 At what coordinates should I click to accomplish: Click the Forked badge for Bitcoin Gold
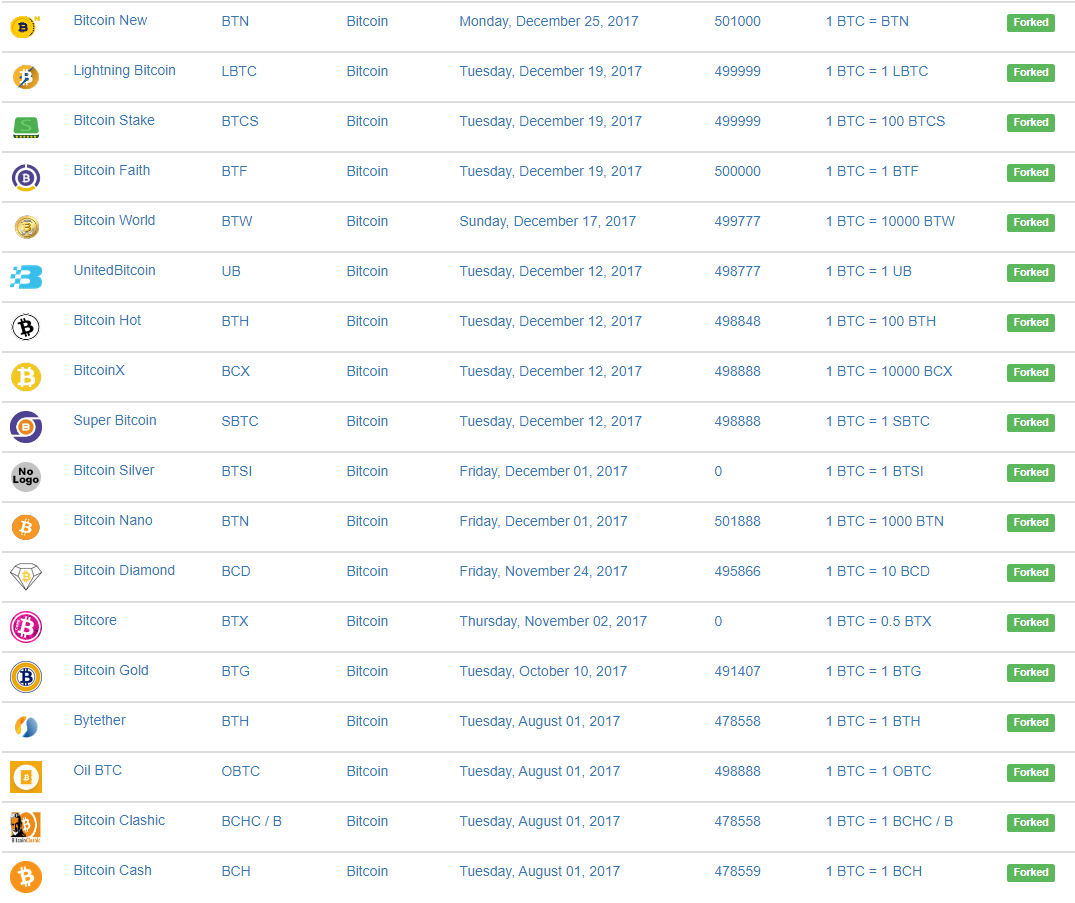click(1030, 673)
